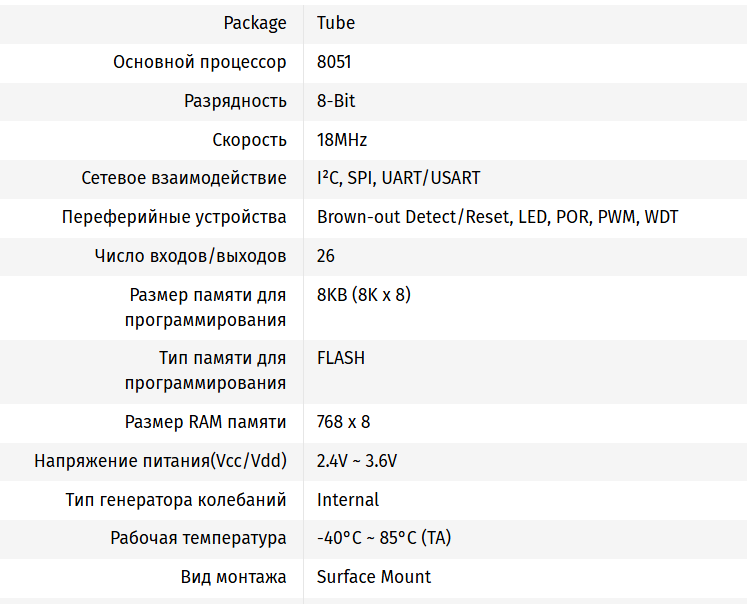Screen dimensions: 747x604
Task: Select the "26" inputs/outputs value
Action: coord(326,256)
